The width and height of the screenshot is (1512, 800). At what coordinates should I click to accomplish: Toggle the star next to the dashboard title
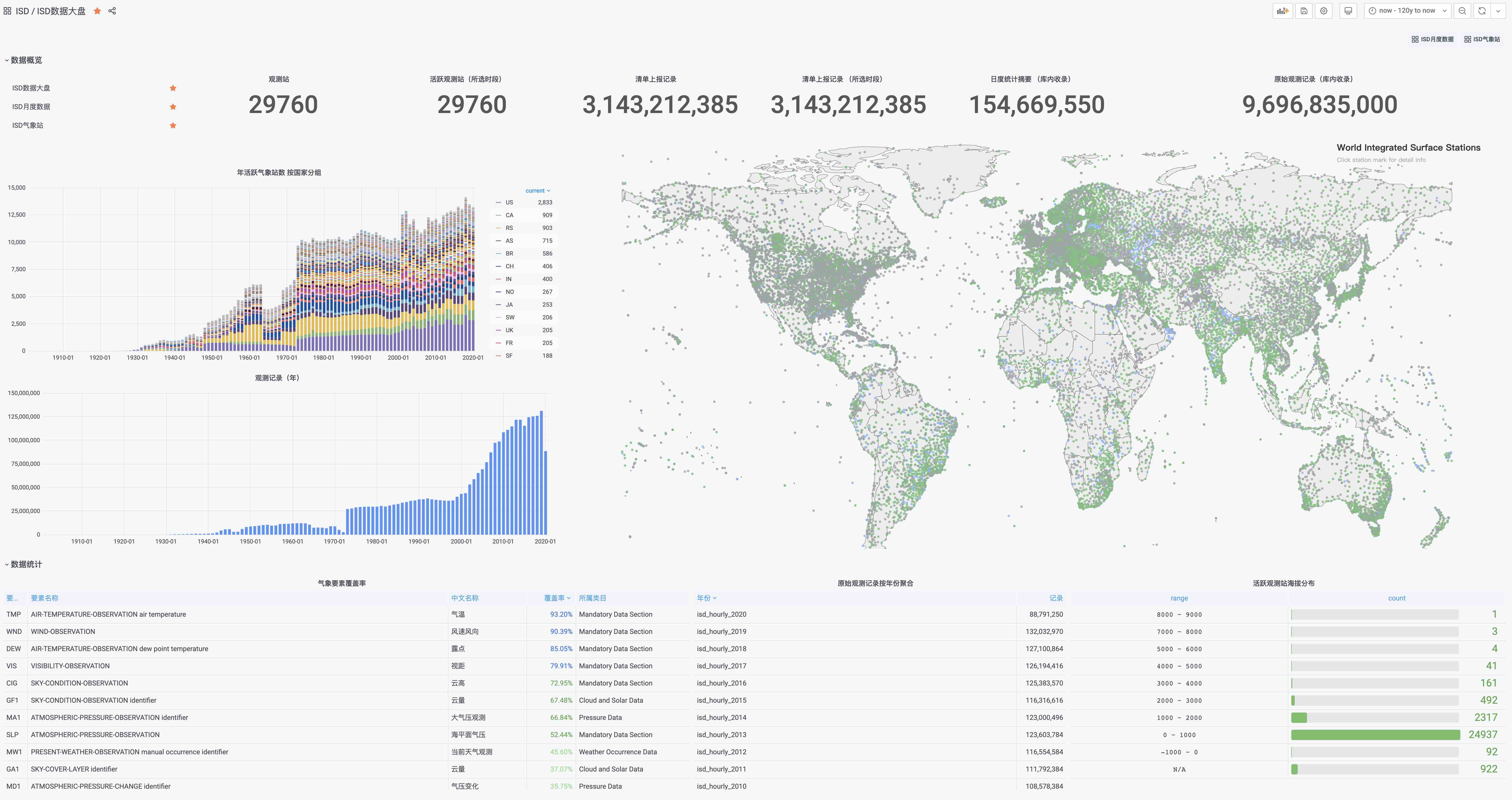[97, 11]
